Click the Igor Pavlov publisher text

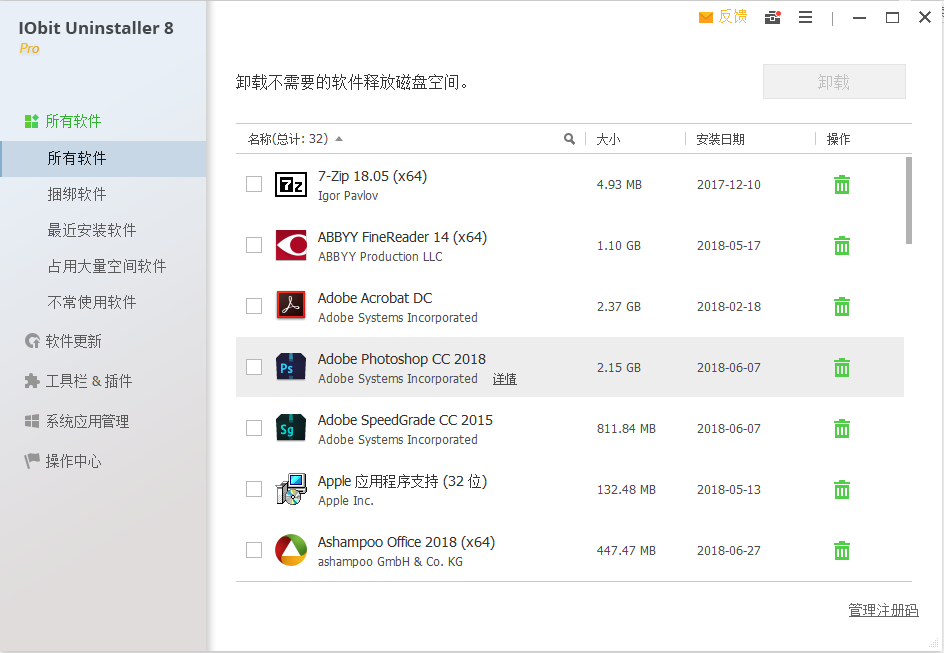pos(348,196)
